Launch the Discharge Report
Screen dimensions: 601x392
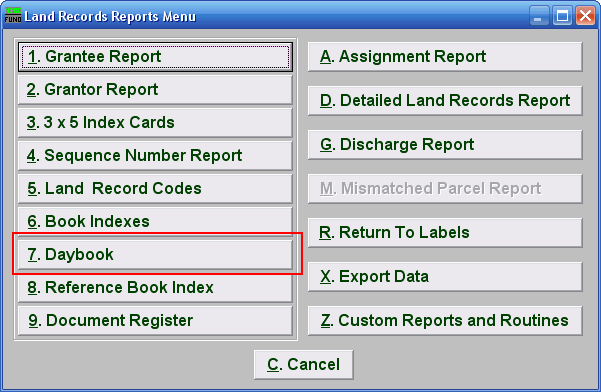tap(445, 145)
